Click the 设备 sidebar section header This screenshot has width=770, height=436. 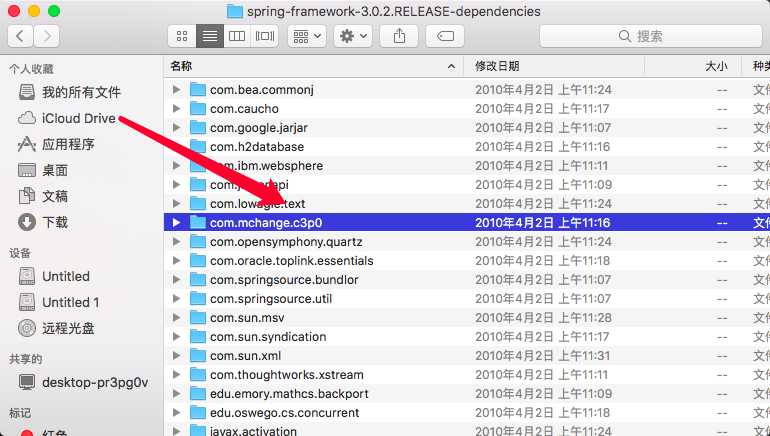20,253
